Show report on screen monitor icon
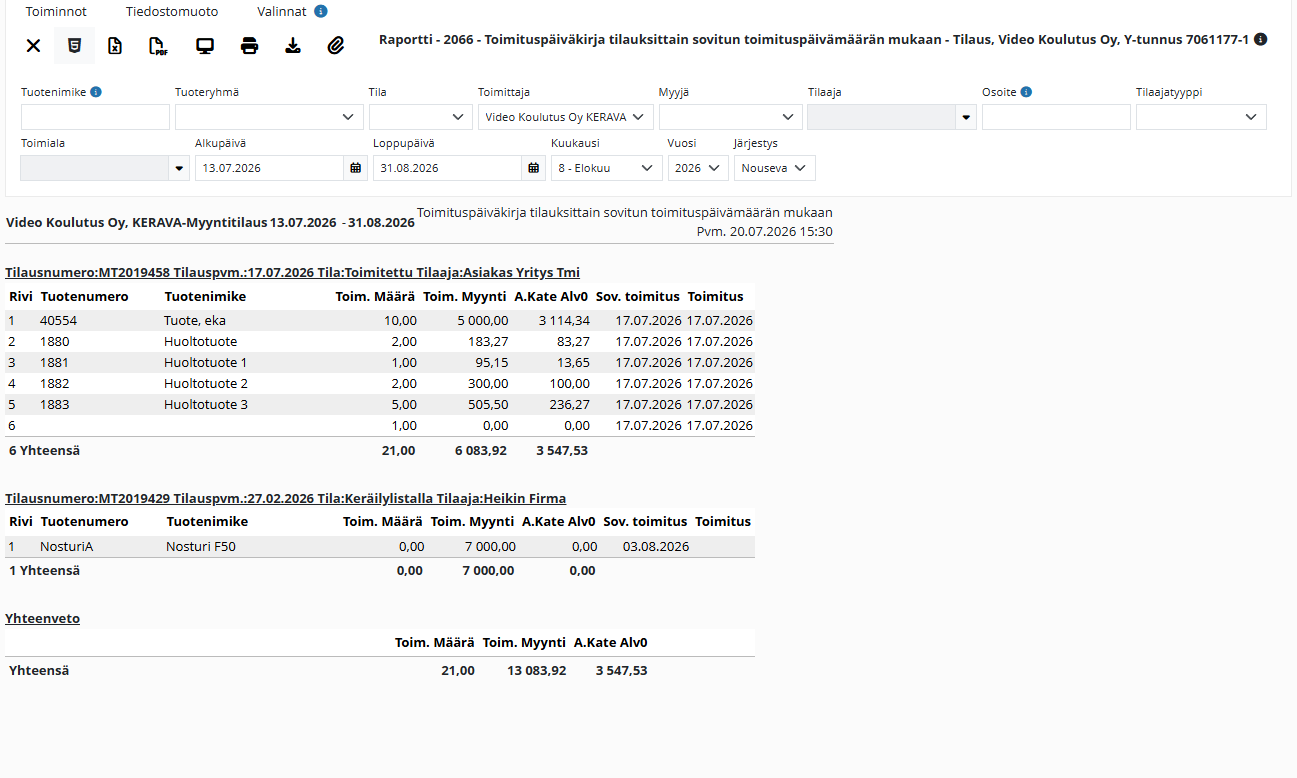 (205, 45)
